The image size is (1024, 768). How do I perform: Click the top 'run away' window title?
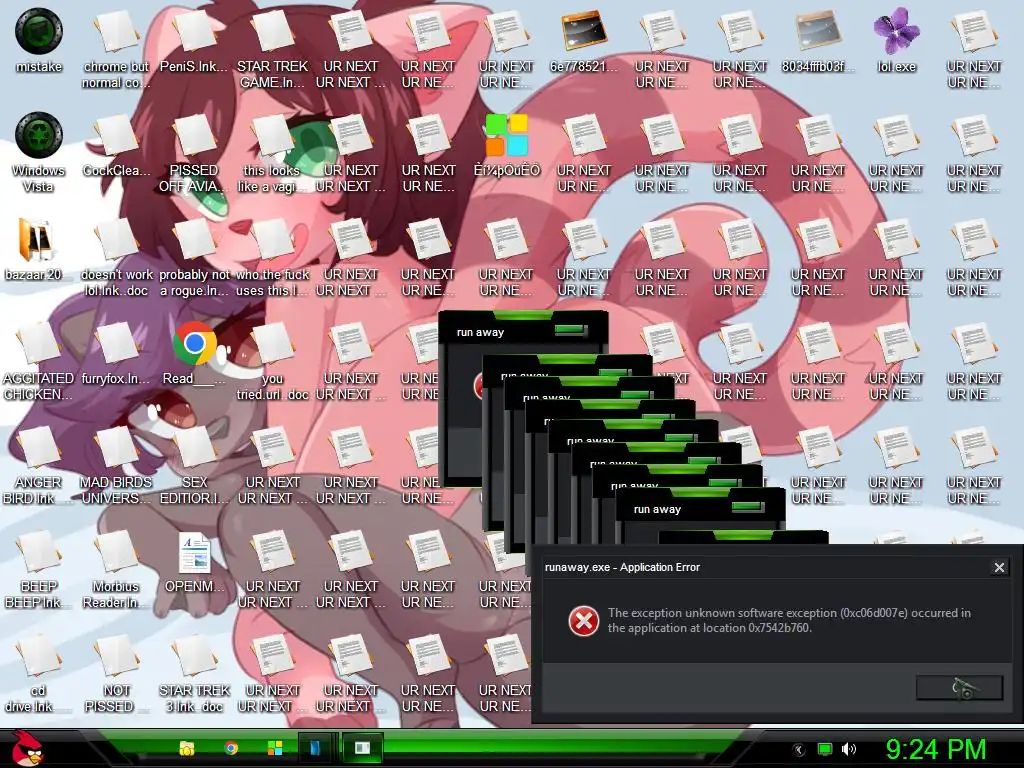480,332
